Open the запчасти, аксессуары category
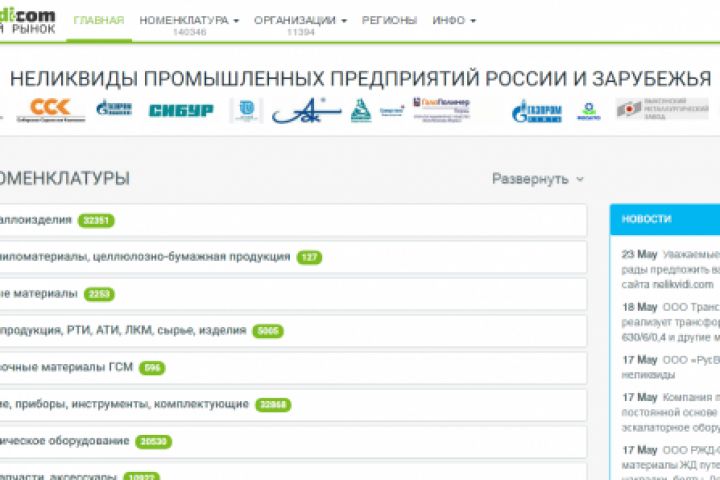Screen dimensions: 720x480 coord(293,471)
